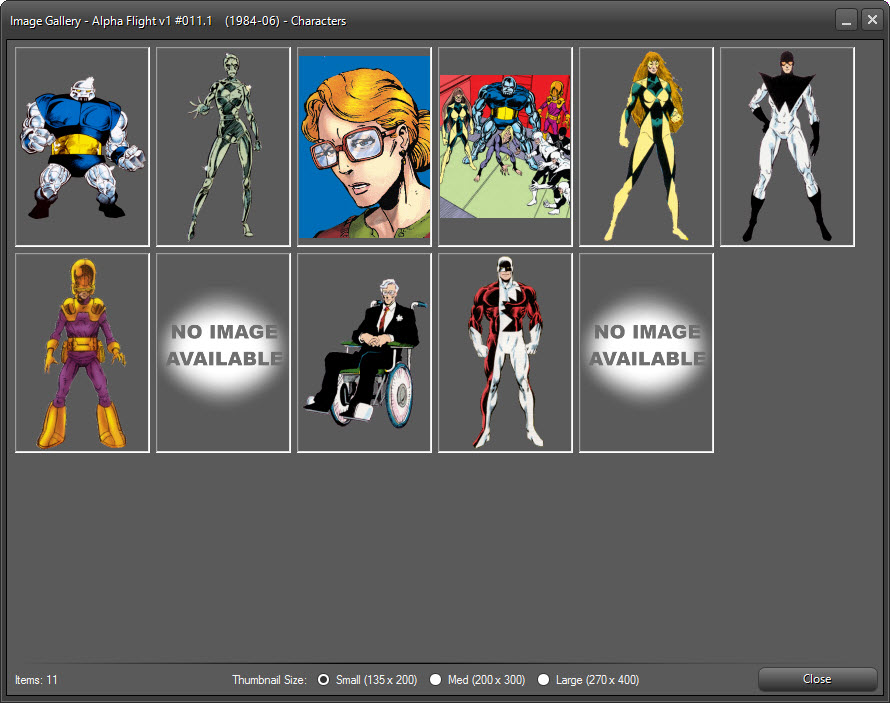Open the blue armored robot character thumbnail
890x703 pixels.
coord(82,146)
